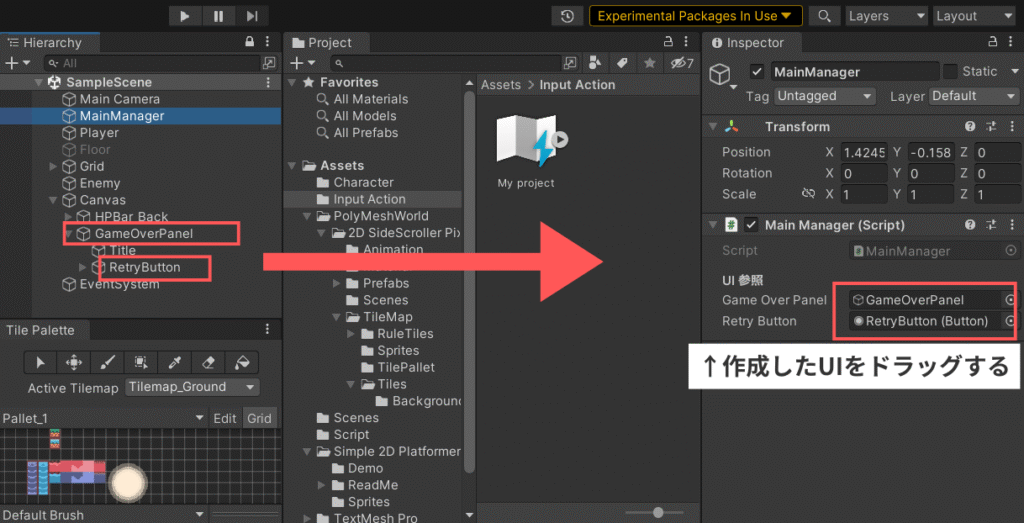Open the Active Tilemap dropdown

pos(191,387)
